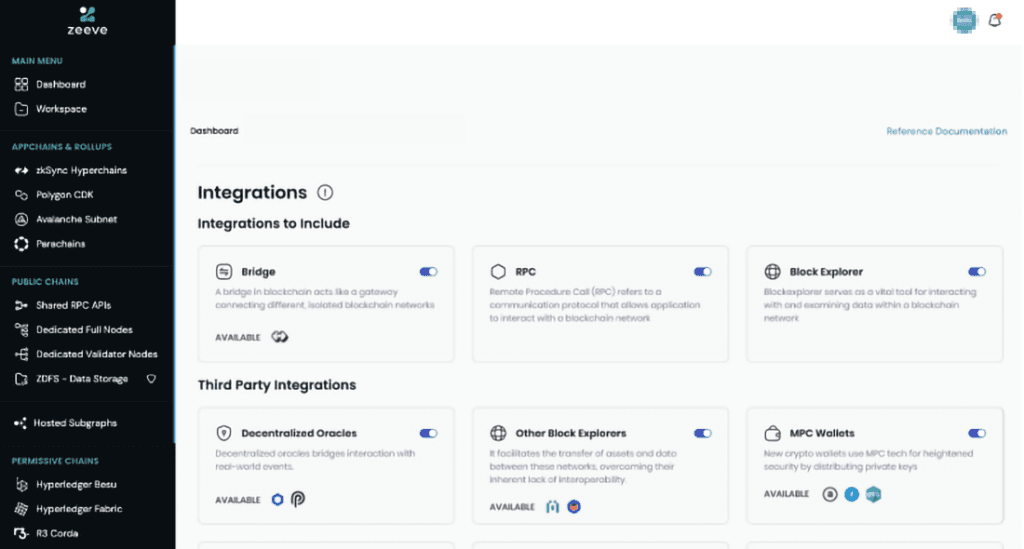Screen dimensions: 1024x549
Task: Click the Dashboard sidebar icon
Action: pyautogui.click(x=22, y=84)
